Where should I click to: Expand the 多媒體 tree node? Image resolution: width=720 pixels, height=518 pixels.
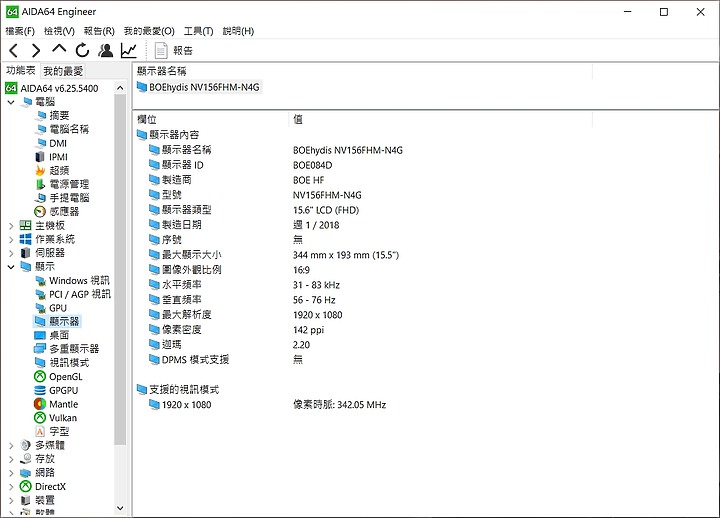coord(11,445)
